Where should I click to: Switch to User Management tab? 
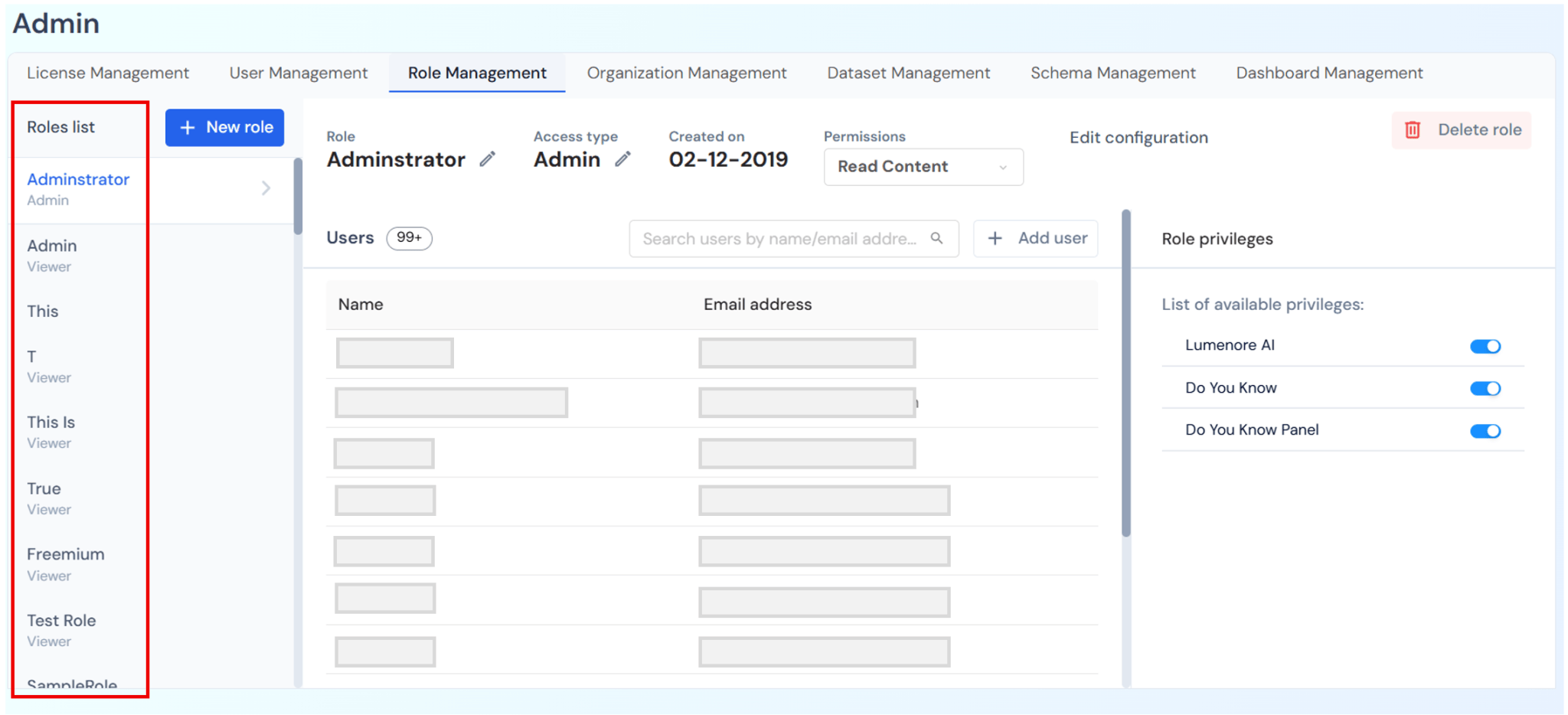pyautogui.click(x=299, y=73)
